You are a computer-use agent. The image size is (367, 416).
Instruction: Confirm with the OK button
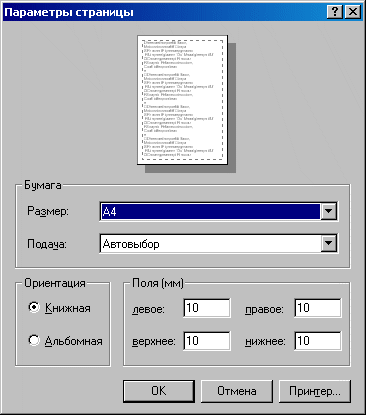coord(159,391)
